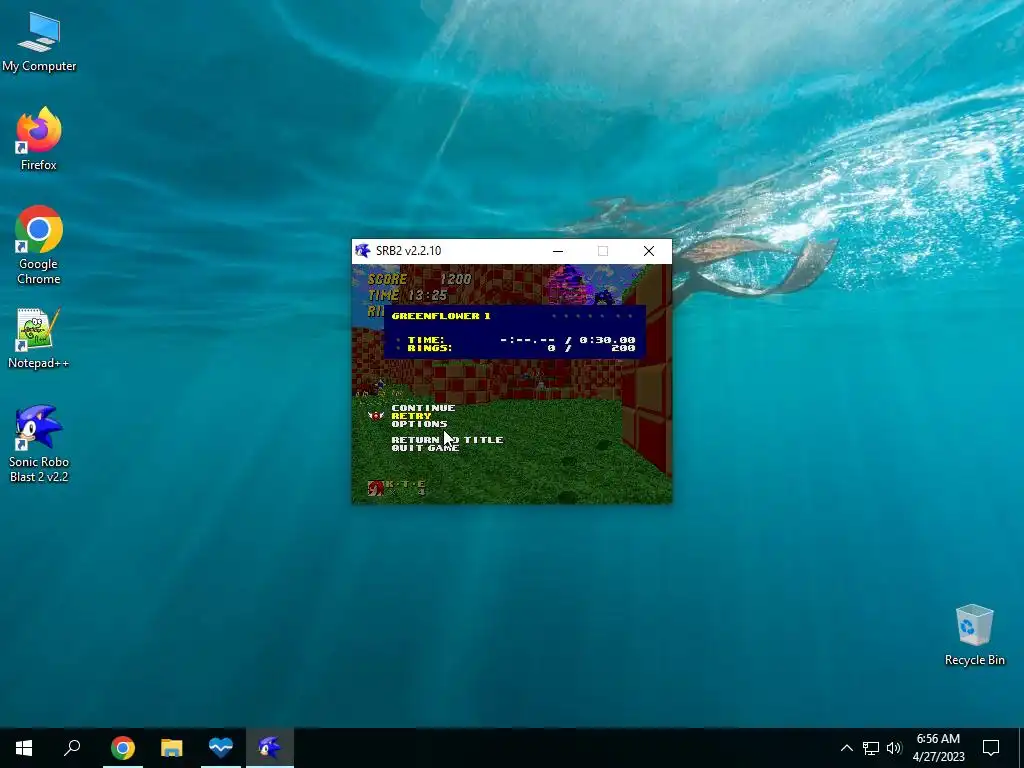Click the Knuckles lives icon in HUD

click(376, 488)
